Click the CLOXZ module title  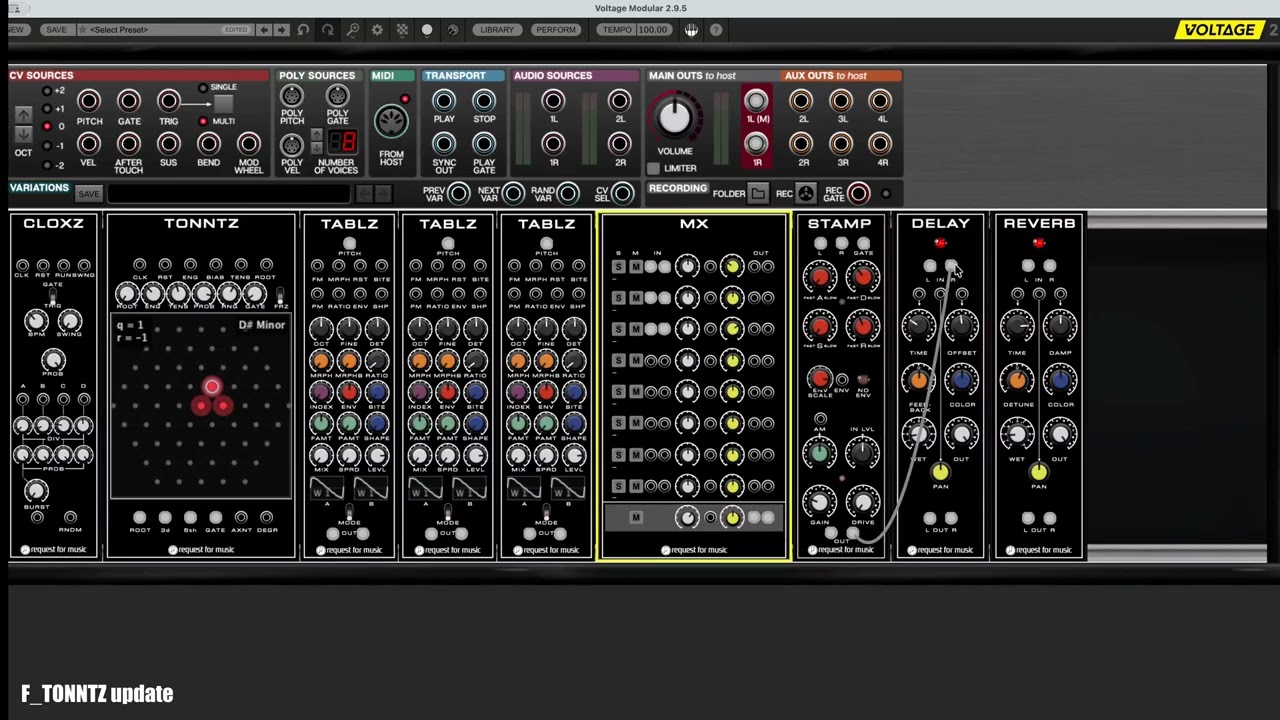coord(53,223)
